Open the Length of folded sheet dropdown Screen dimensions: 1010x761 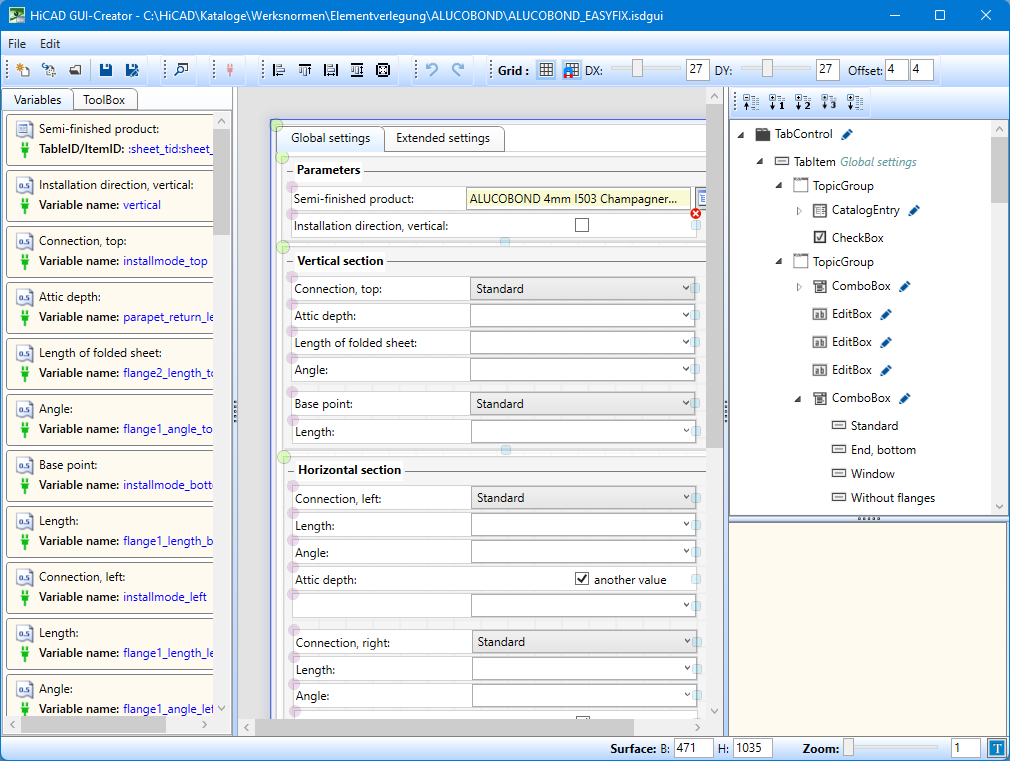pyautogui.click(x=582, y=342)
